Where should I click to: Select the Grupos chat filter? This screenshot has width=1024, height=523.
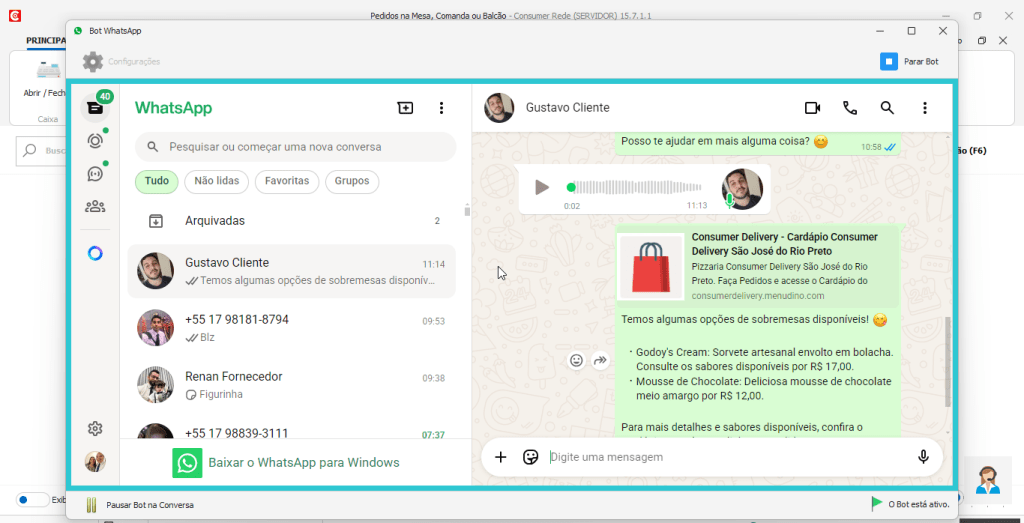point(352,181)
